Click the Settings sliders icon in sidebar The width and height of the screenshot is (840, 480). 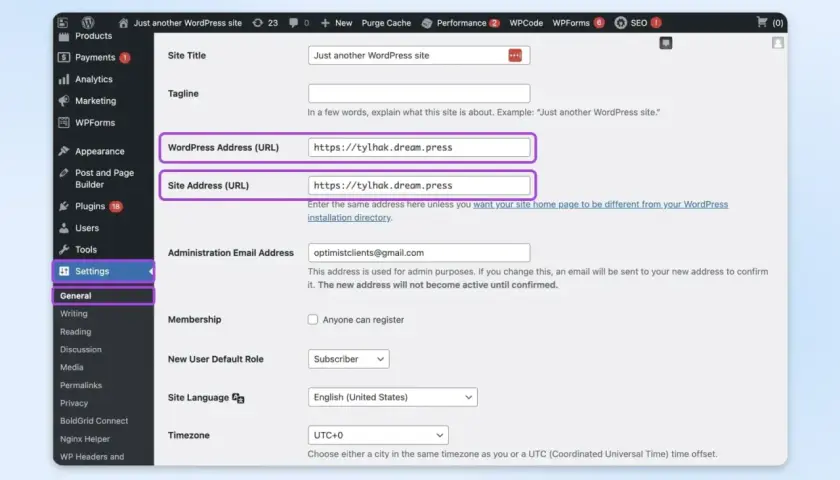click(x=64, y=271)
